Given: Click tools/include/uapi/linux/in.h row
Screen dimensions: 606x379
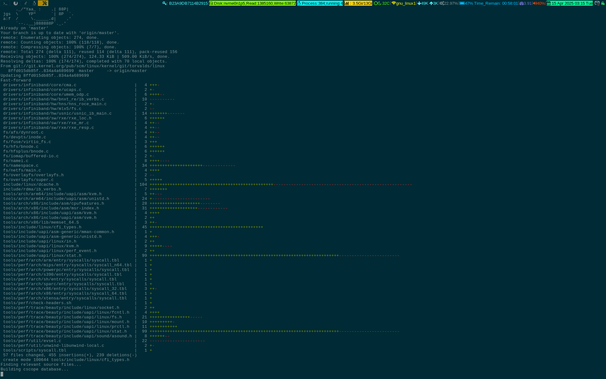Looking at the screenshot, I should tap(79, 241).
